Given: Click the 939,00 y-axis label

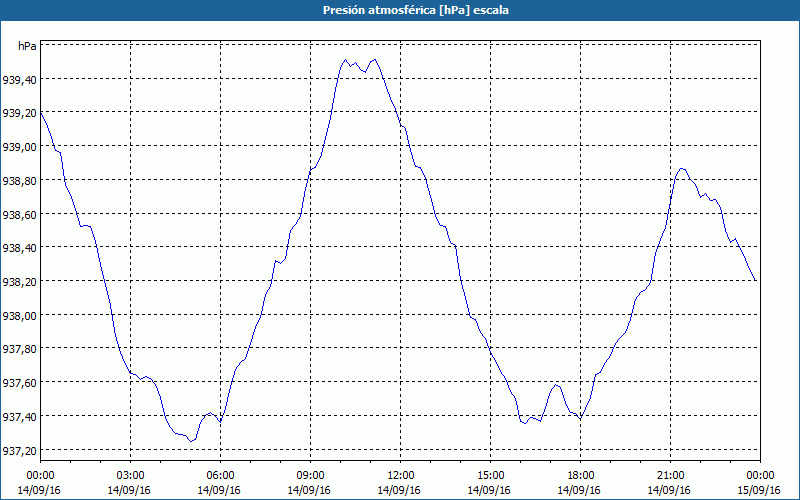Looking at the screenshot, I should click(x=19, y=146).
